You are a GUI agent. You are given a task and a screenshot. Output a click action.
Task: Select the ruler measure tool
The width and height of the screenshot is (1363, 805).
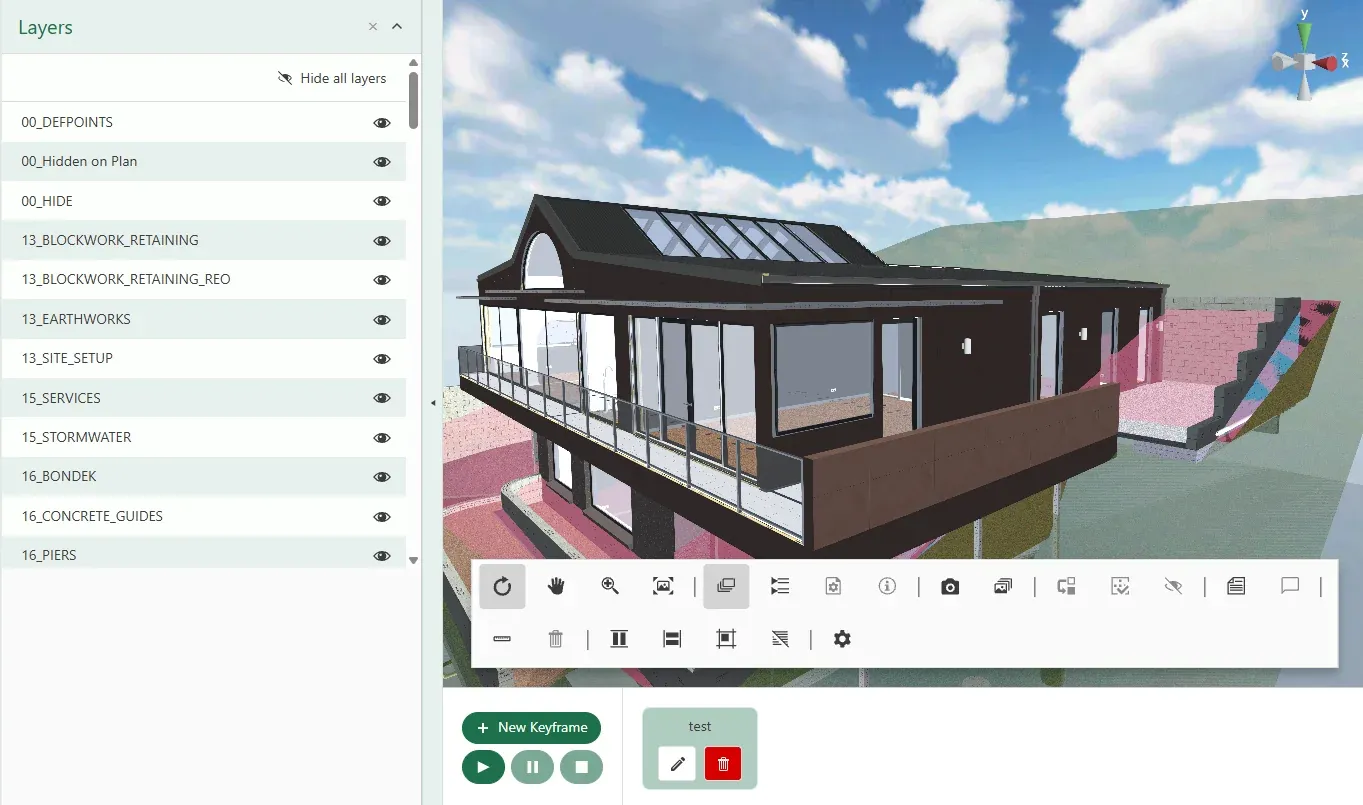click(x=502, y=639)
